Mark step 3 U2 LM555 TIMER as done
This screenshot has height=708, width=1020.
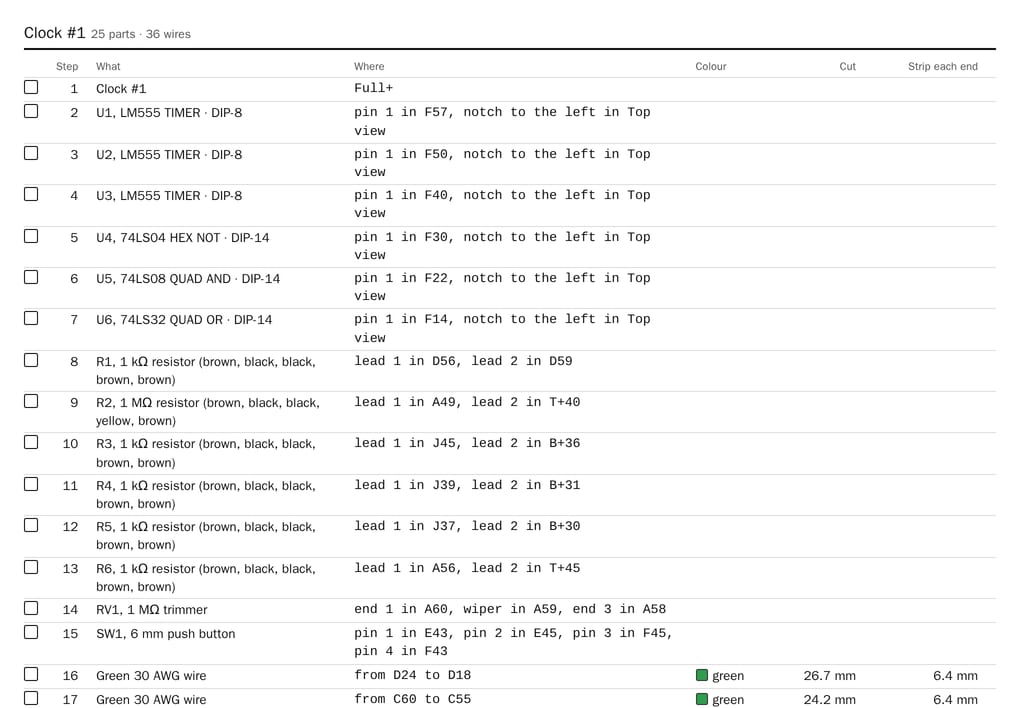[x=31, y=153]
